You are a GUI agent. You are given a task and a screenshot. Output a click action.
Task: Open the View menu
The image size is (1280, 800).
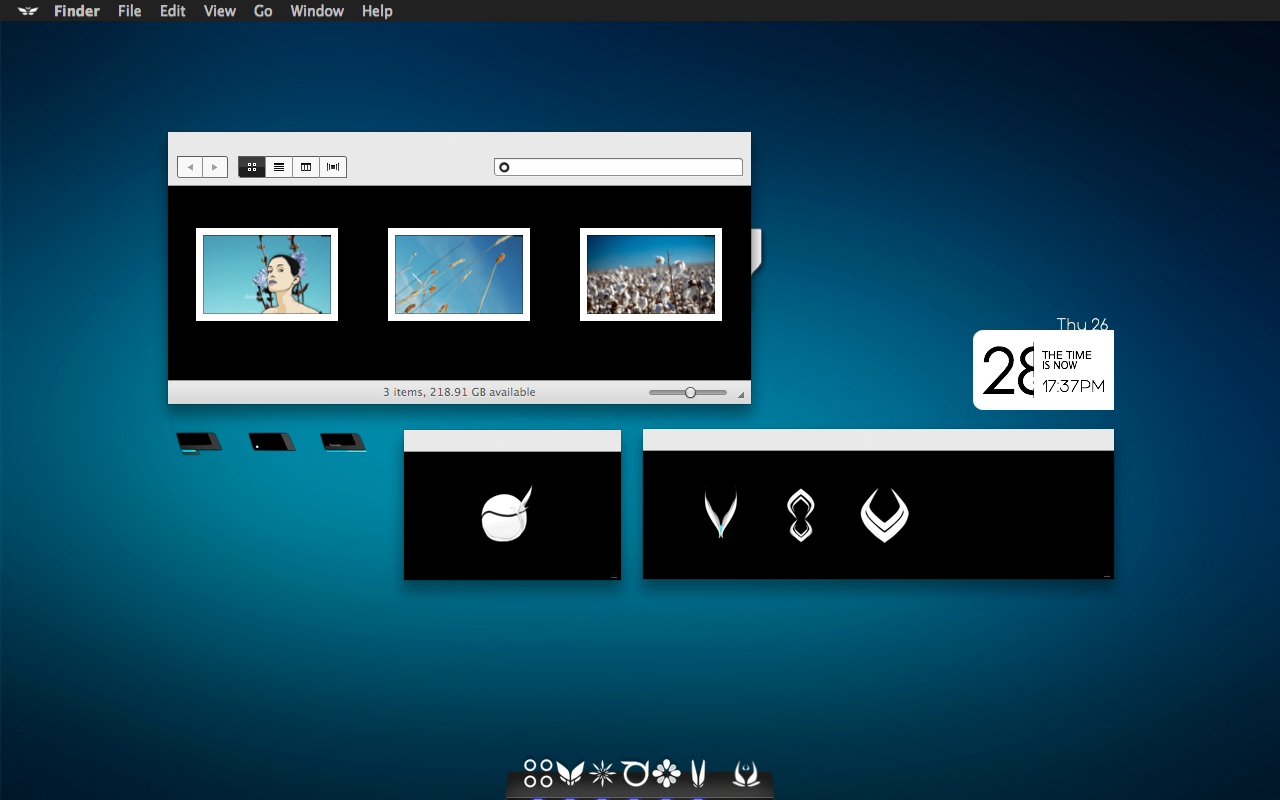pos(220,11)
